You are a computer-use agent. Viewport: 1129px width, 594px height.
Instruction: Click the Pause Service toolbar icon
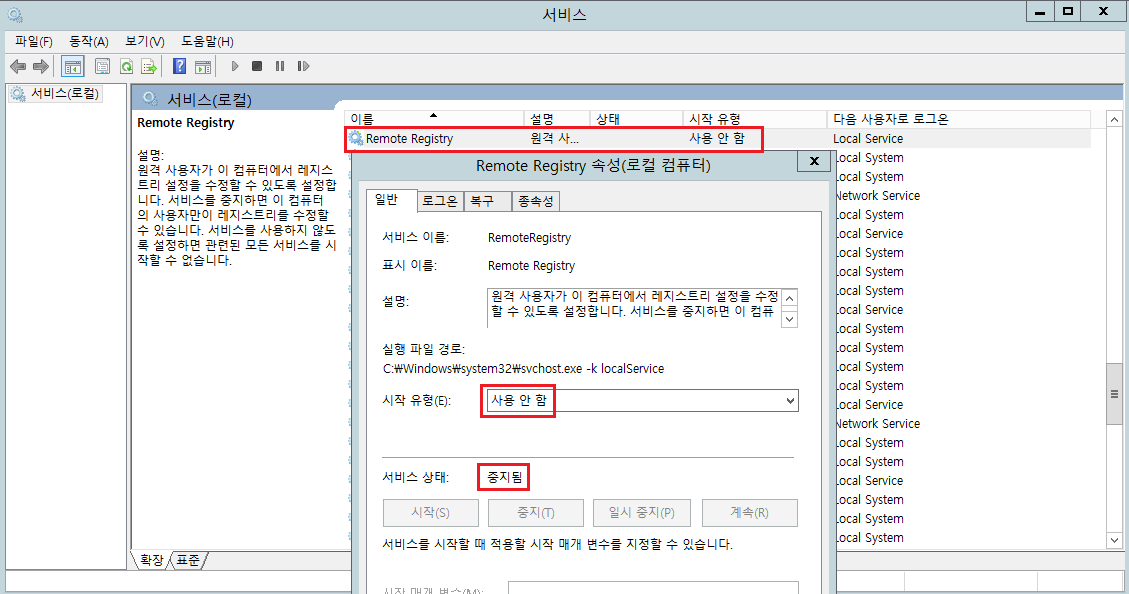[280, 66]
